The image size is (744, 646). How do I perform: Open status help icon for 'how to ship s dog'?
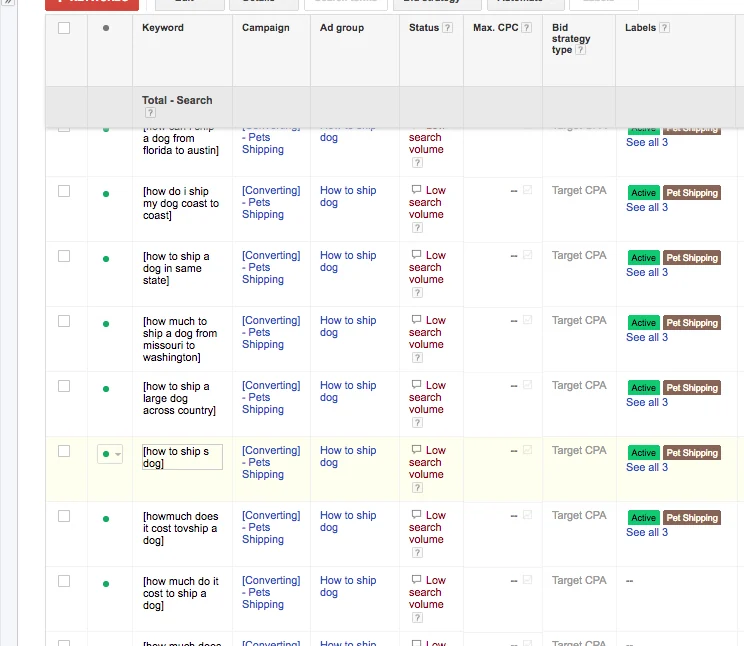pos(417,488)
